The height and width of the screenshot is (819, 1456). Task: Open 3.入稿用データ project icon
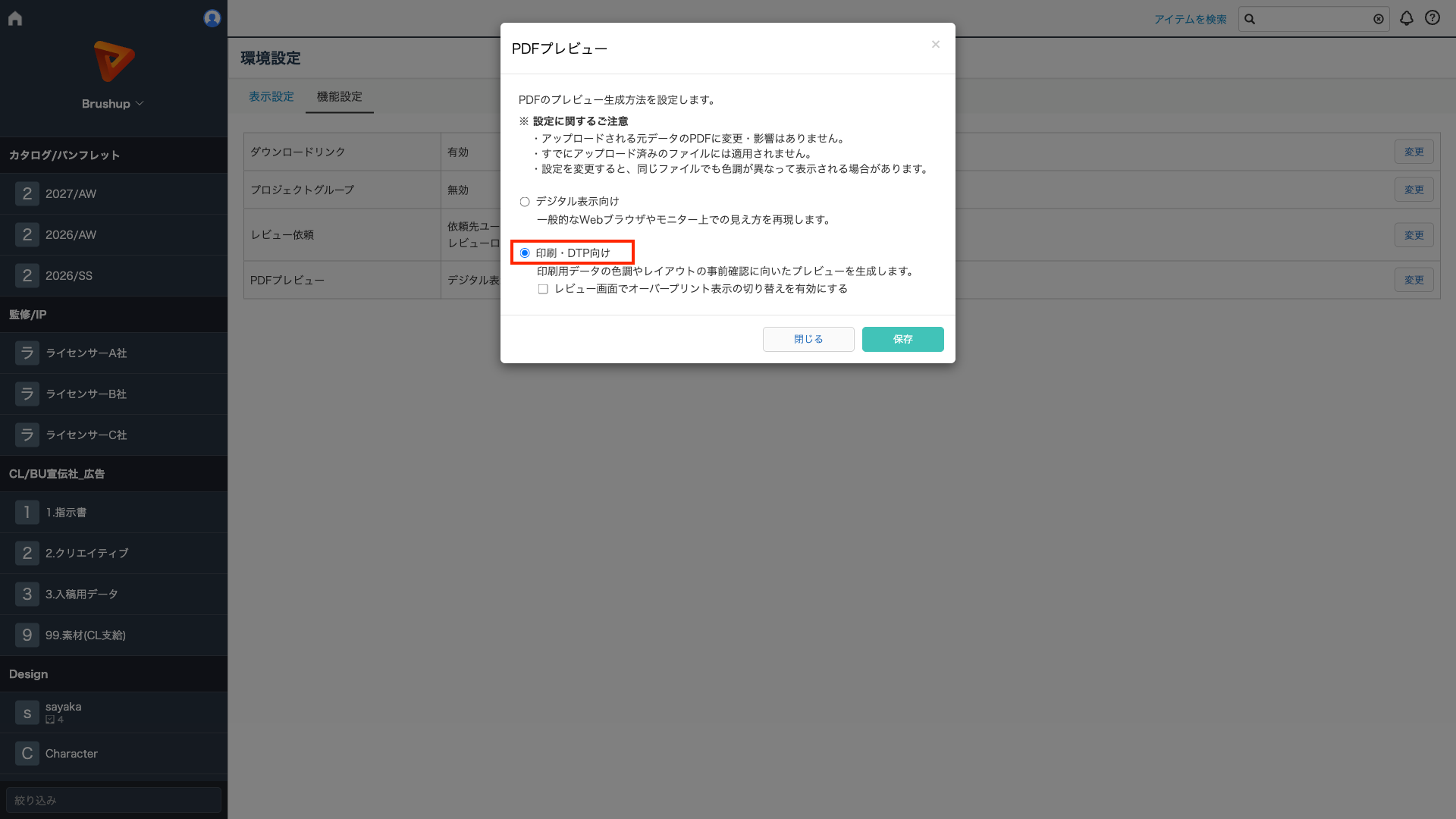point(27,594)
